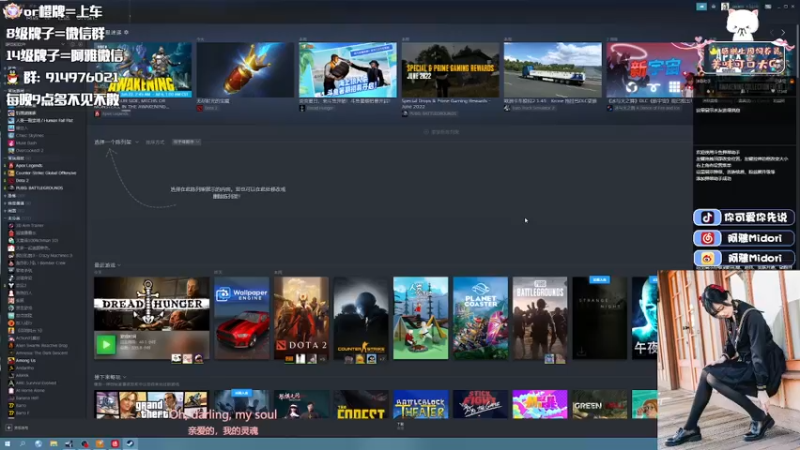
Task: Click Among Us icon in sidebar
Action: 11,360
